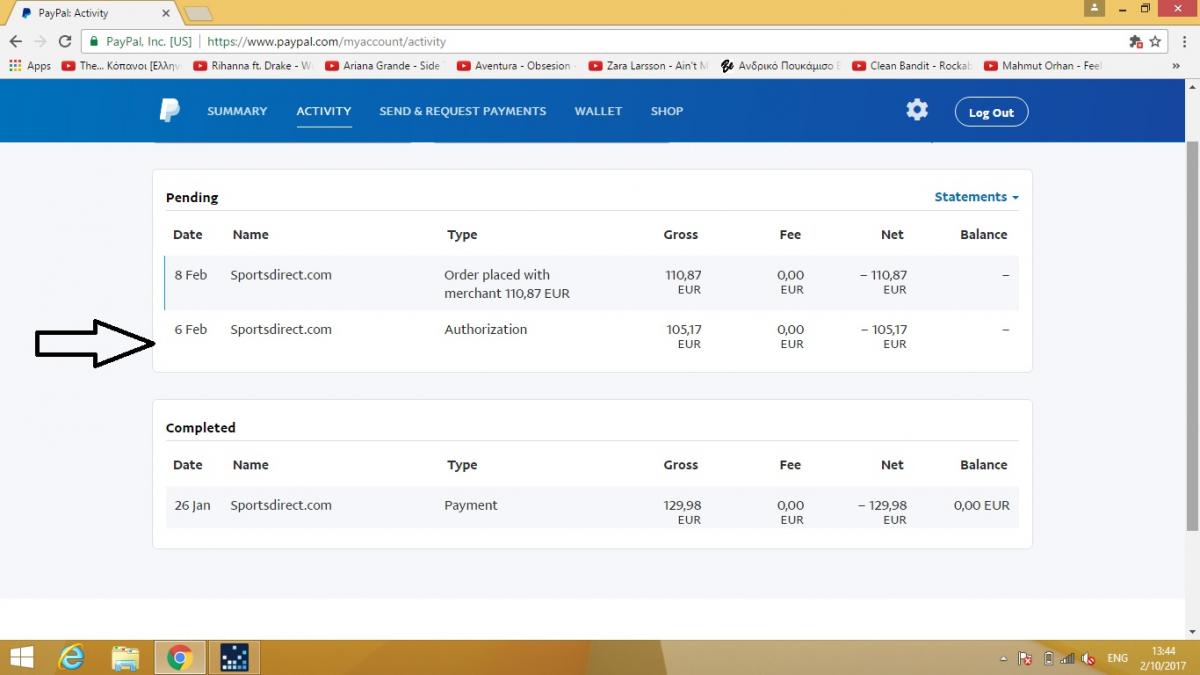
Task: Bookmark this page with the star icon
Action: [x=1155, y=42]
